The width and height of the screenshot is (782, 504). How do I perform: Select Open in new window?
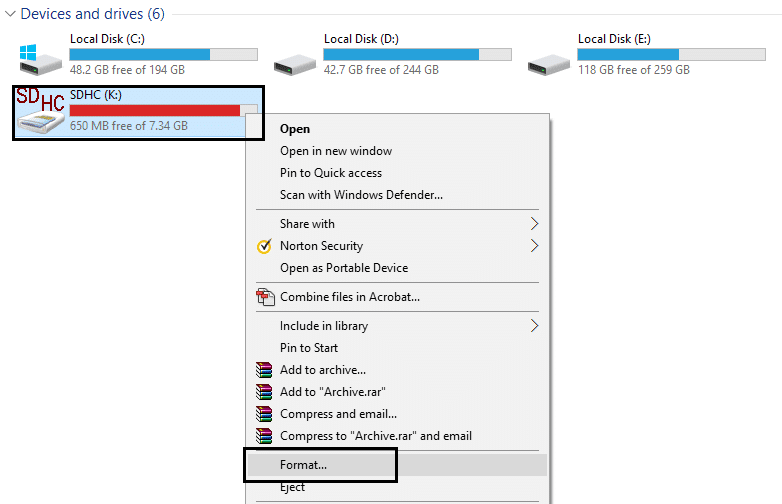[x=336, y=151]
